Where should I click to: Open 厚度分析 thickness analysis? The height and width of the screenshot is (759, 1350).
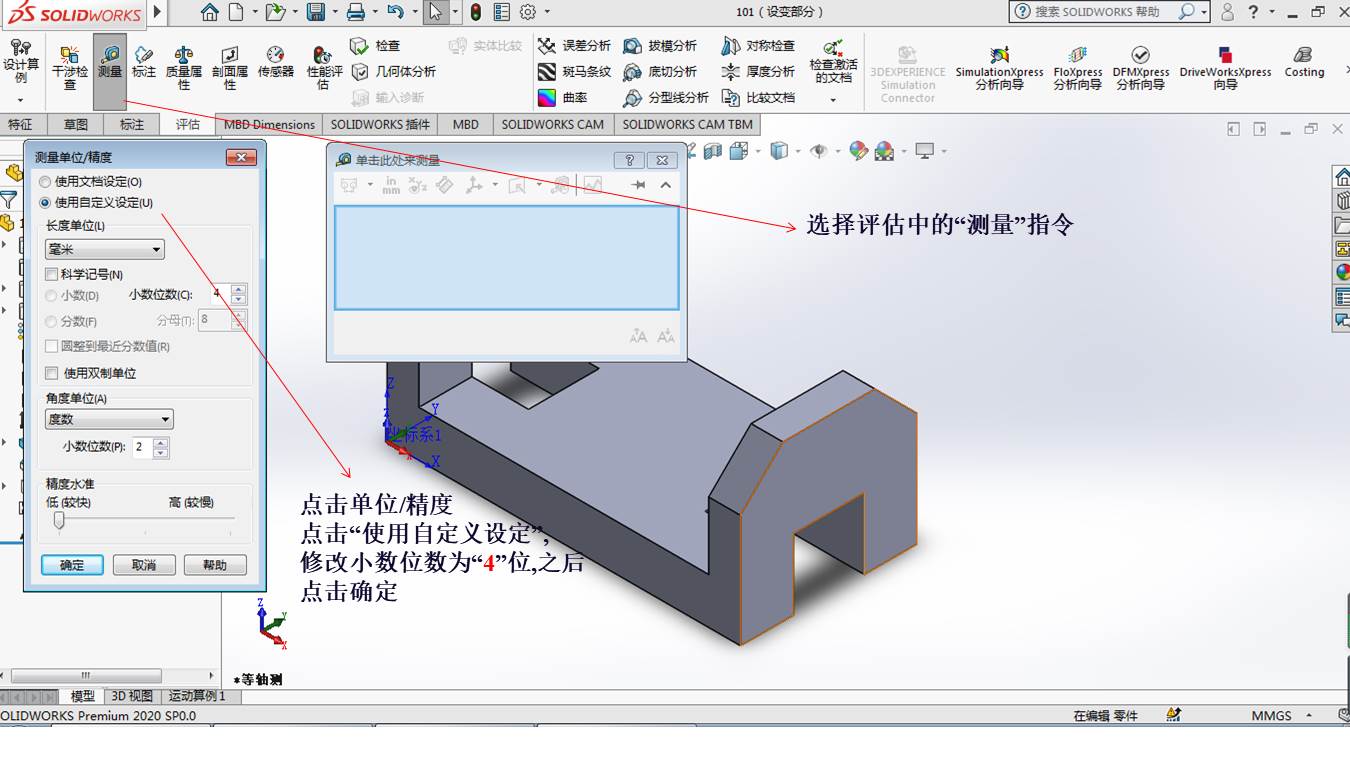[x=758, y=72]
